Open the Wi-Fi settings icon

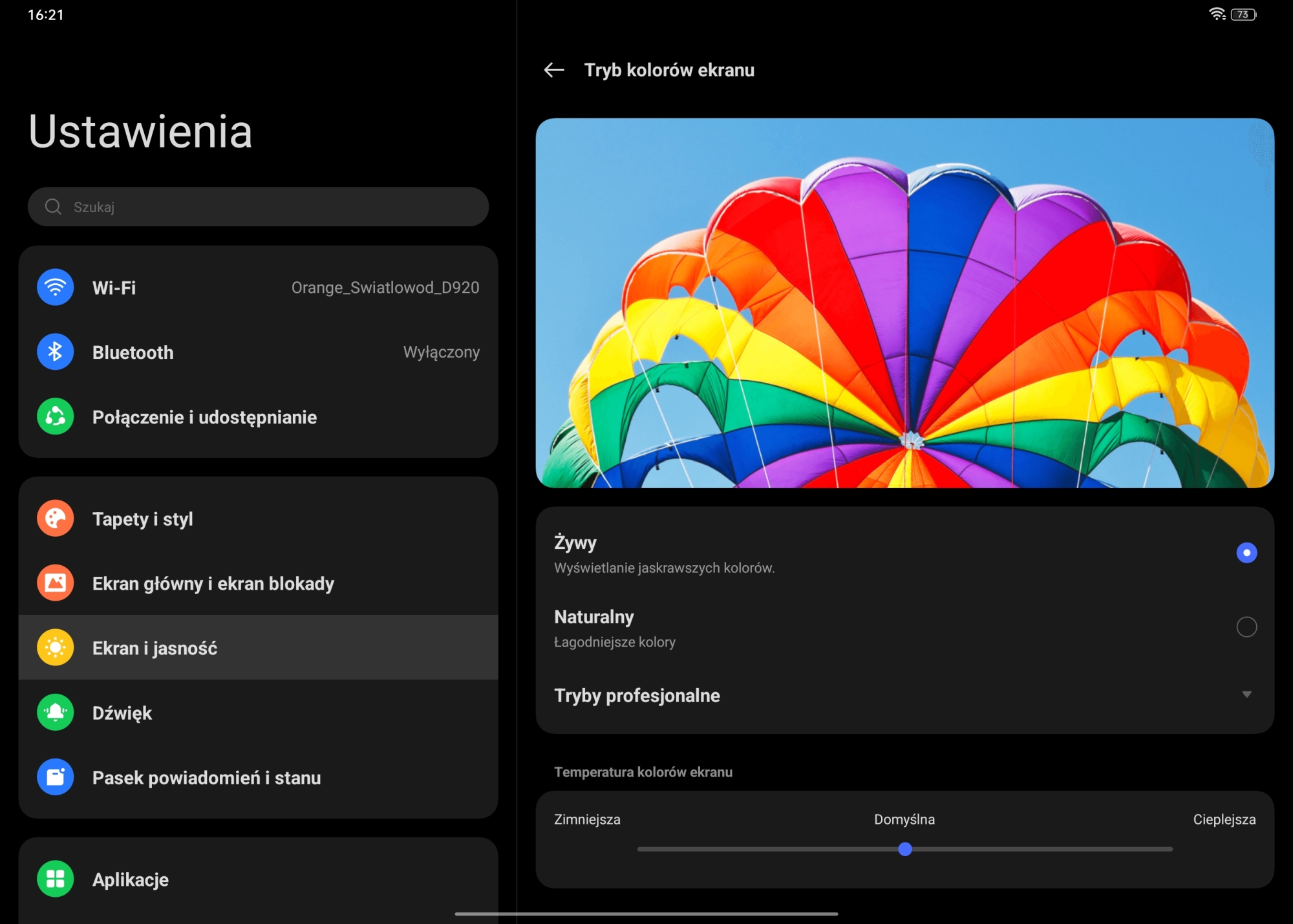pos(56,287)
